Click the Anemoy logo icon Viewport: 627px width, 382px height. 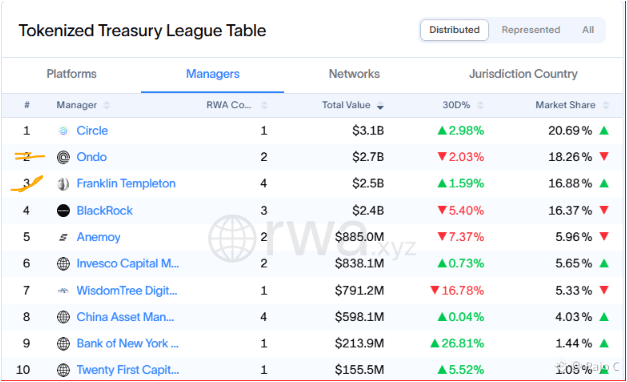[x=63, y=237]
